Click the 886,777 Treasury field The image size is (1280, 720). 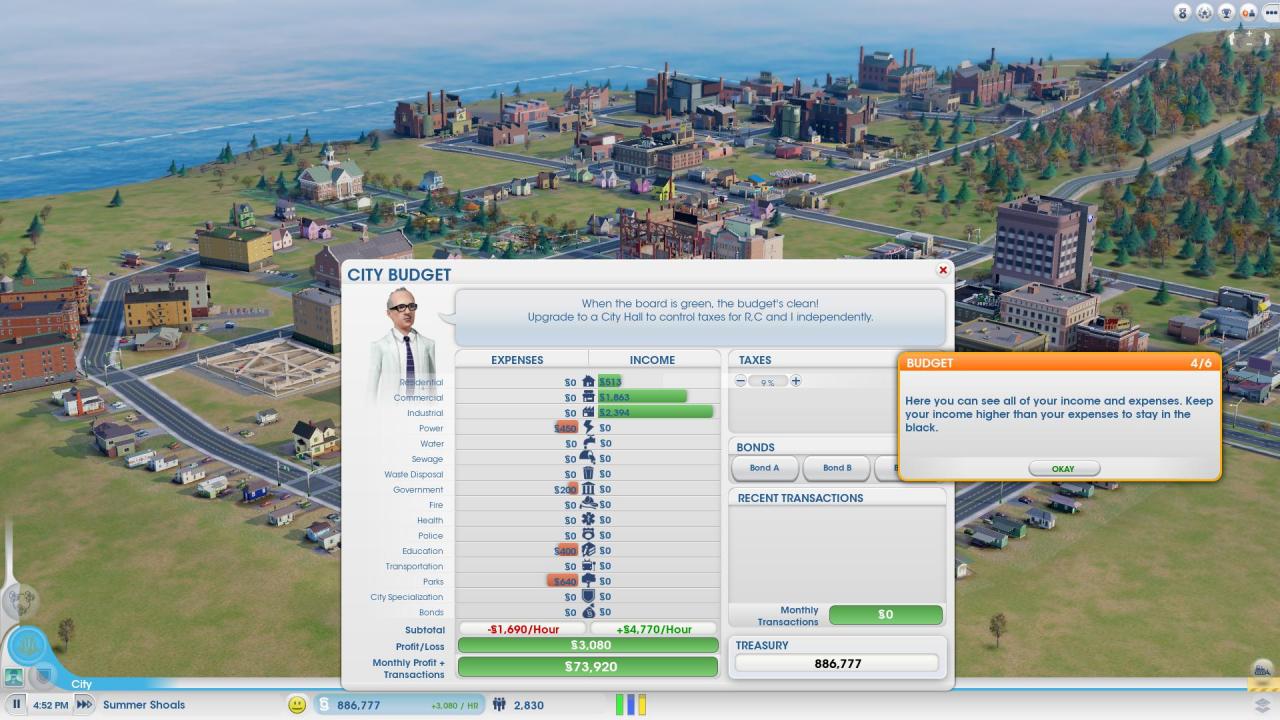(837, 663)
